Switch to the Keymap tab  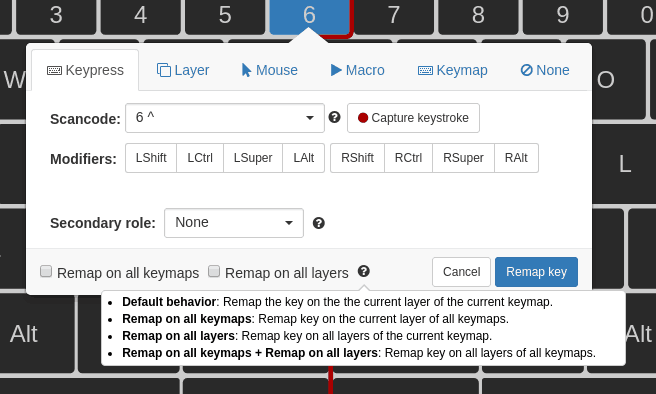[453, 70]
